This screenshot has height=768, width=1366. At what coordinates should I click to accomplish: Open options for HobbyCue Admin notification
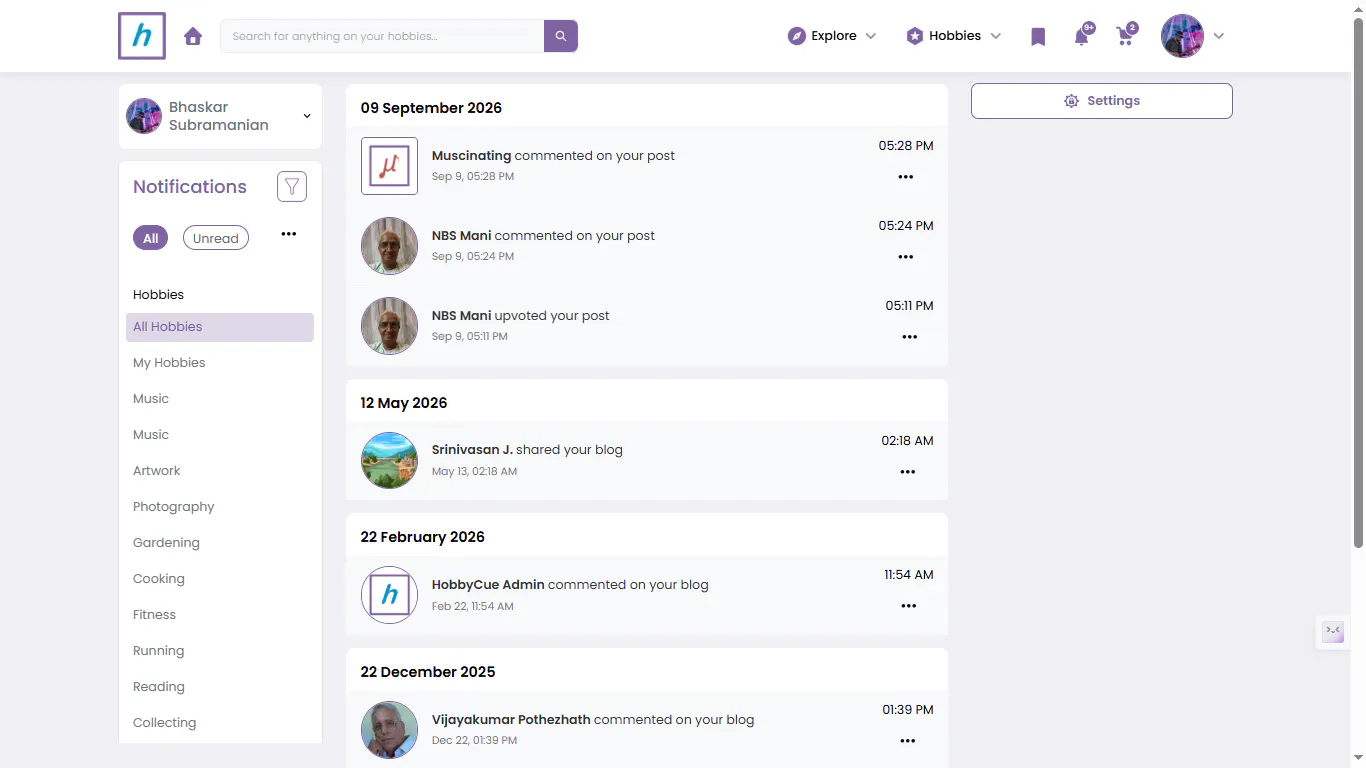(909, 606)
